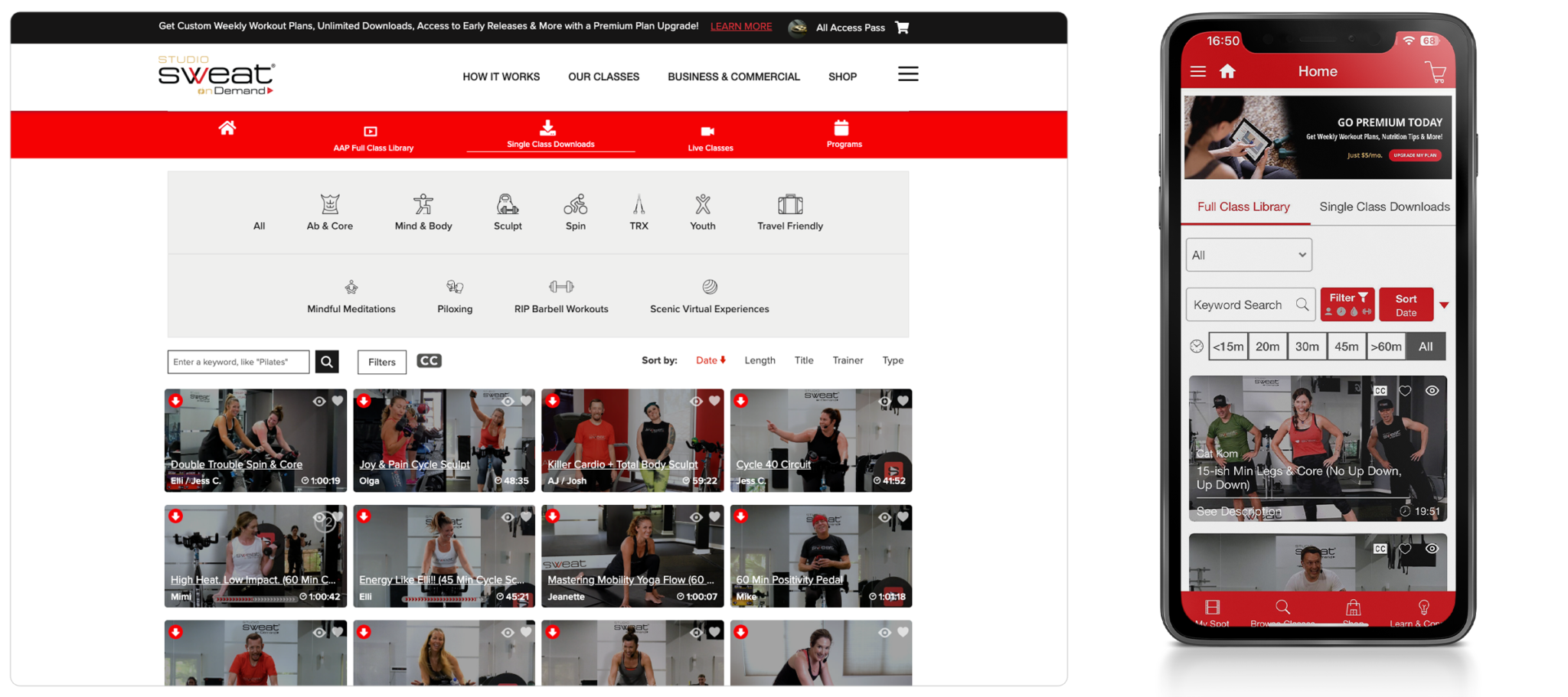
Task: Follow the LEARN MORE premium upgrade link
Action: [740, 26]
